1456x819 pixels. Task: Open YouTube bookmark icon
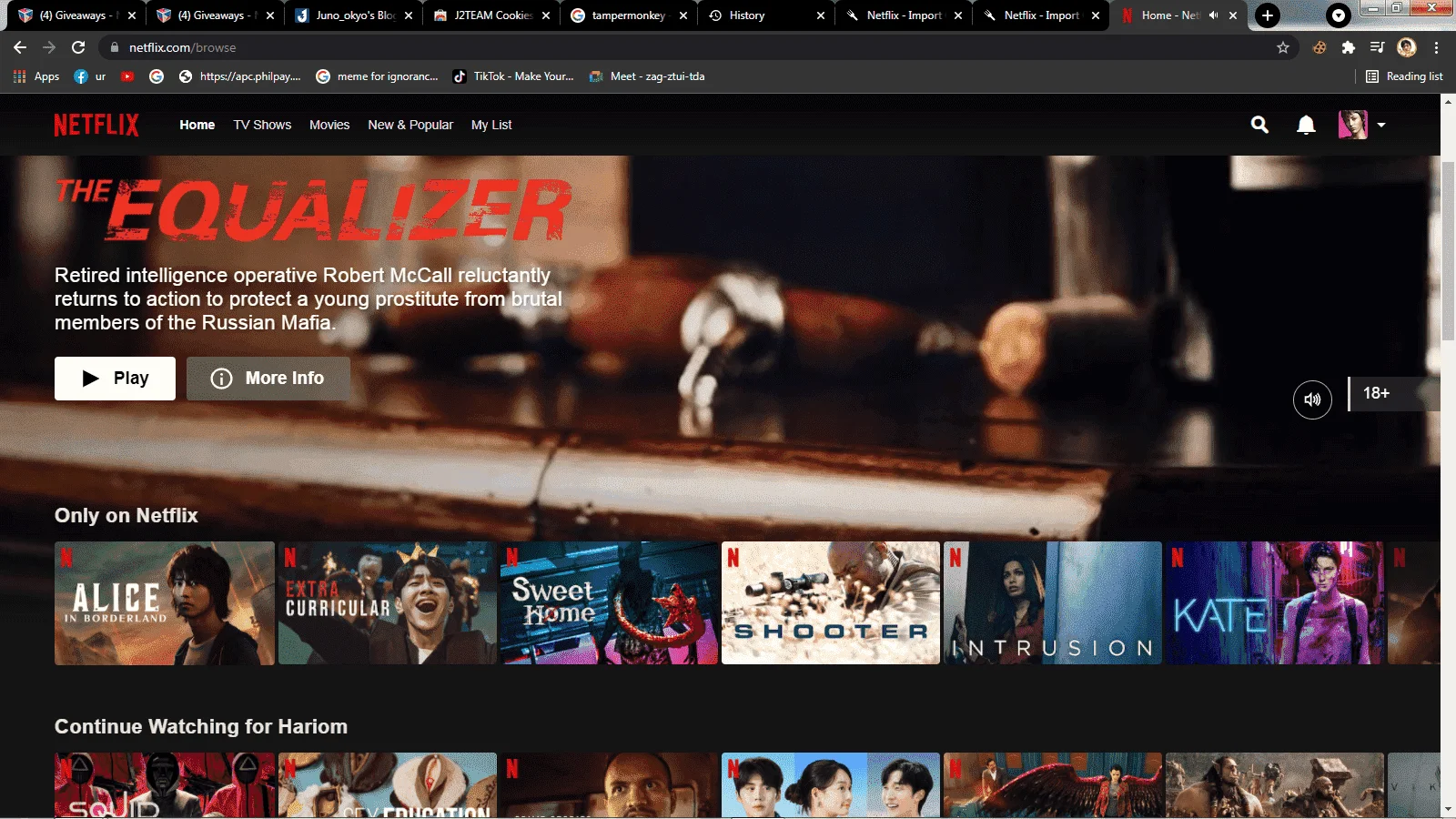coord(127,76)
